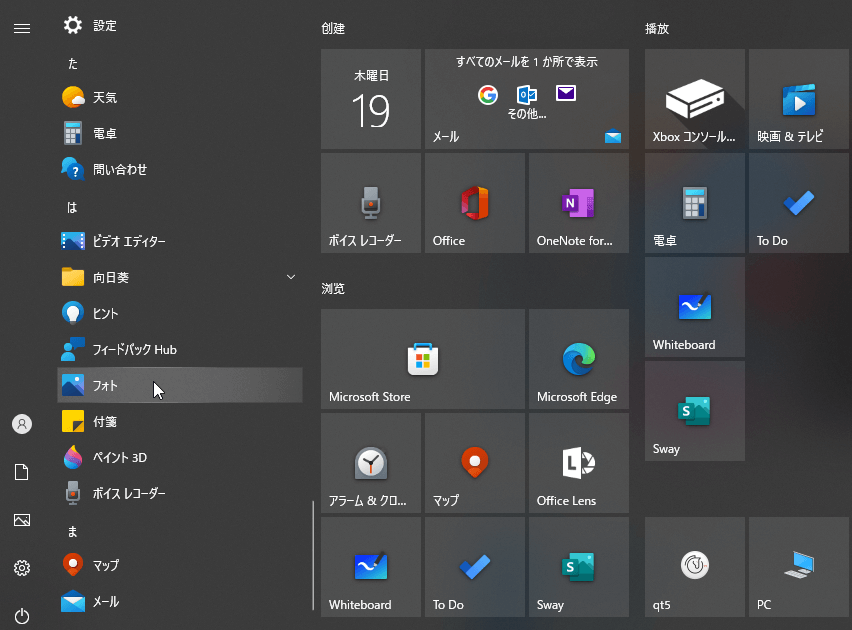852x630 pixels.
Task: Open the qt5 tile
Action: [694, 566]
